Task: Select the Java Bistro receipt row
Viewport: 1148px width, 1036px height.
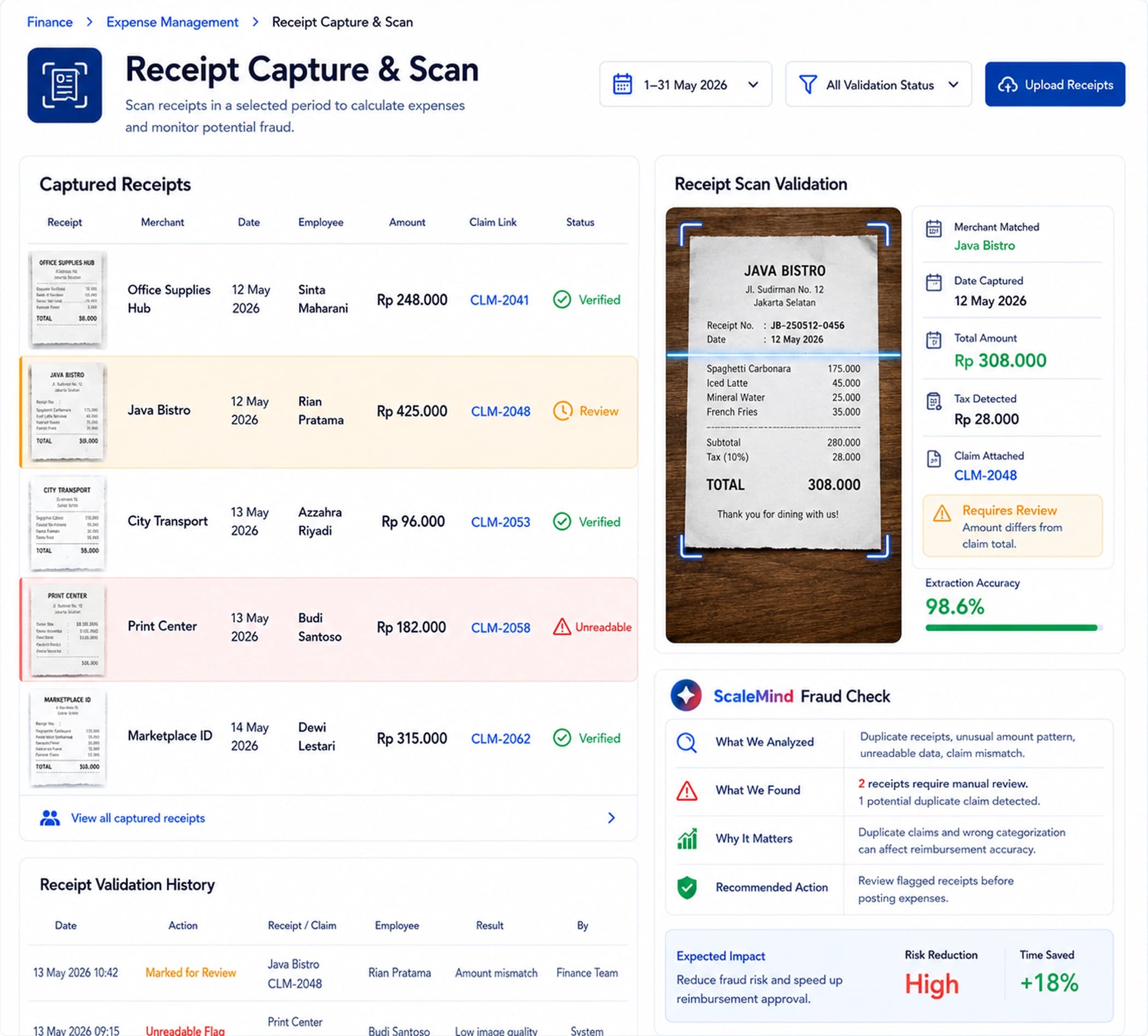Action: click(x=329, y=411)
